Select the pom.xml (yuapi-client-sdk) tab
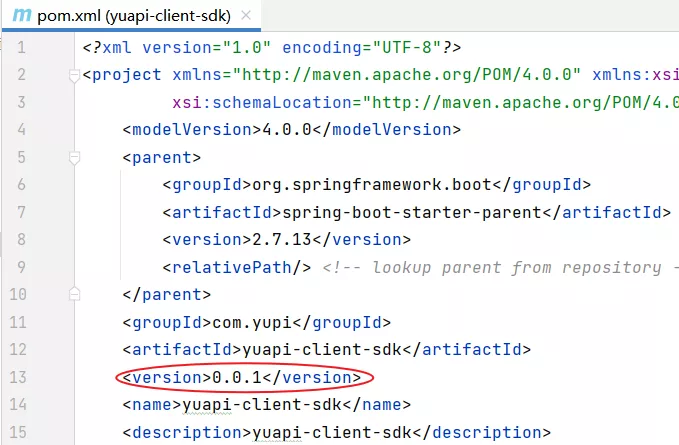 [x=131, y=16]
